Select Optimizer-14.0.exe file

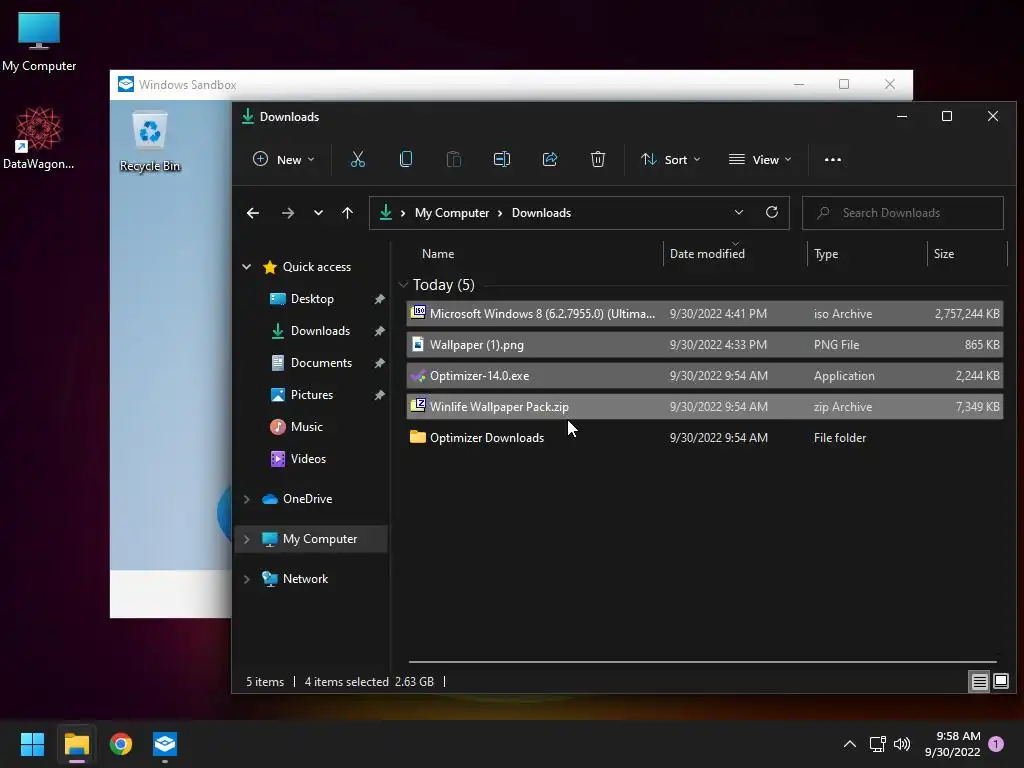[x=705, y=376]
